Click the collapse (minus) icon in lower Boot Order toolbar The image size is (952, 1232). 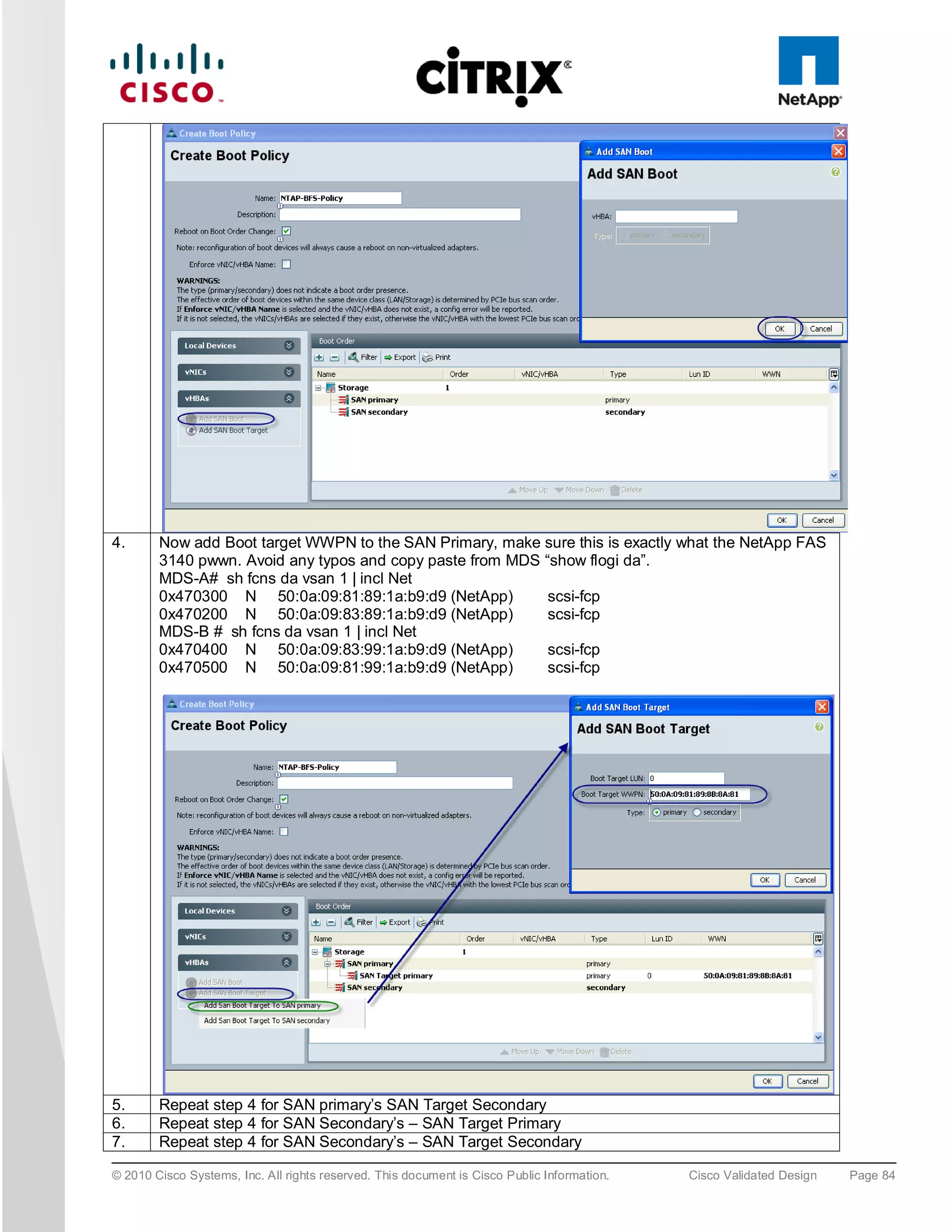click(x=331, y=922)
